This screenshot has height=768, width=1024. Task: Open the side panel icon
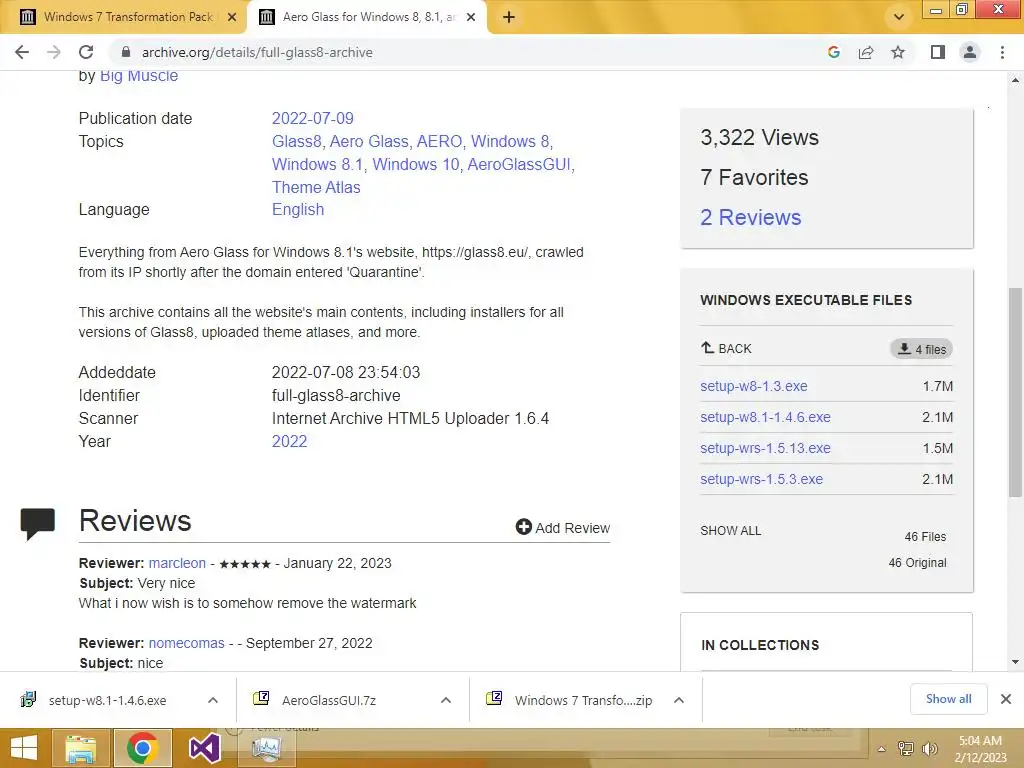[x=938, y=52]
